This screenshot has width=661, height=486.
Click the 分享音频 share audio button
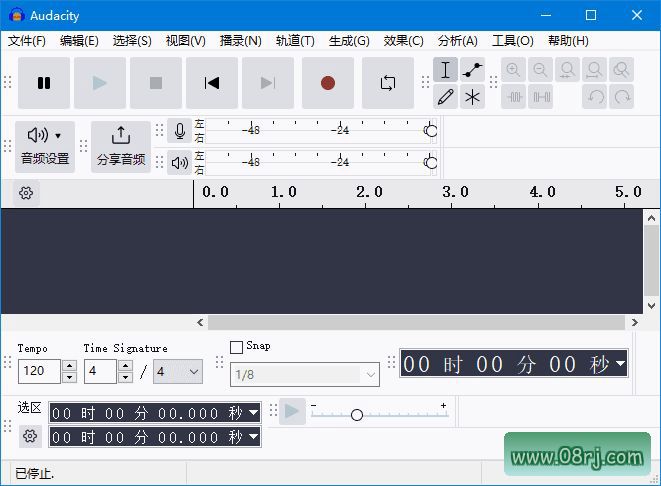(121, 146)
